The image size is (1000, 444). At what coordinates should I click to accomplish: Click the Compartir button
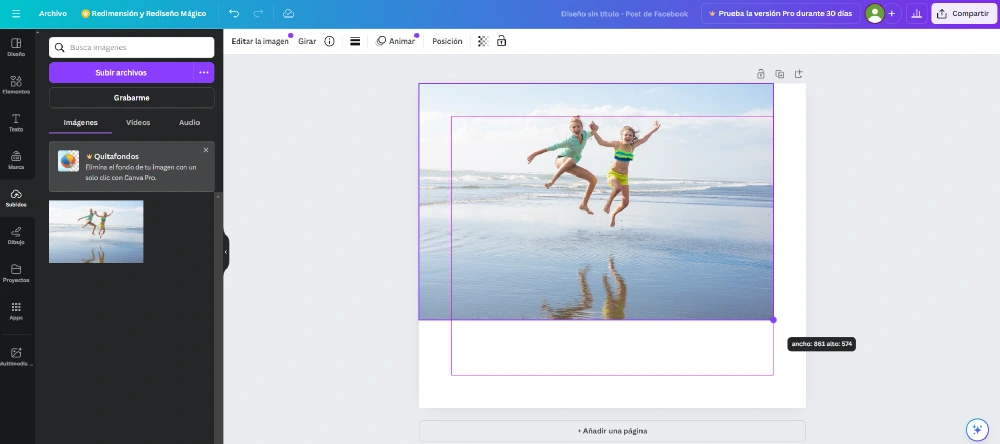[963, 13]
